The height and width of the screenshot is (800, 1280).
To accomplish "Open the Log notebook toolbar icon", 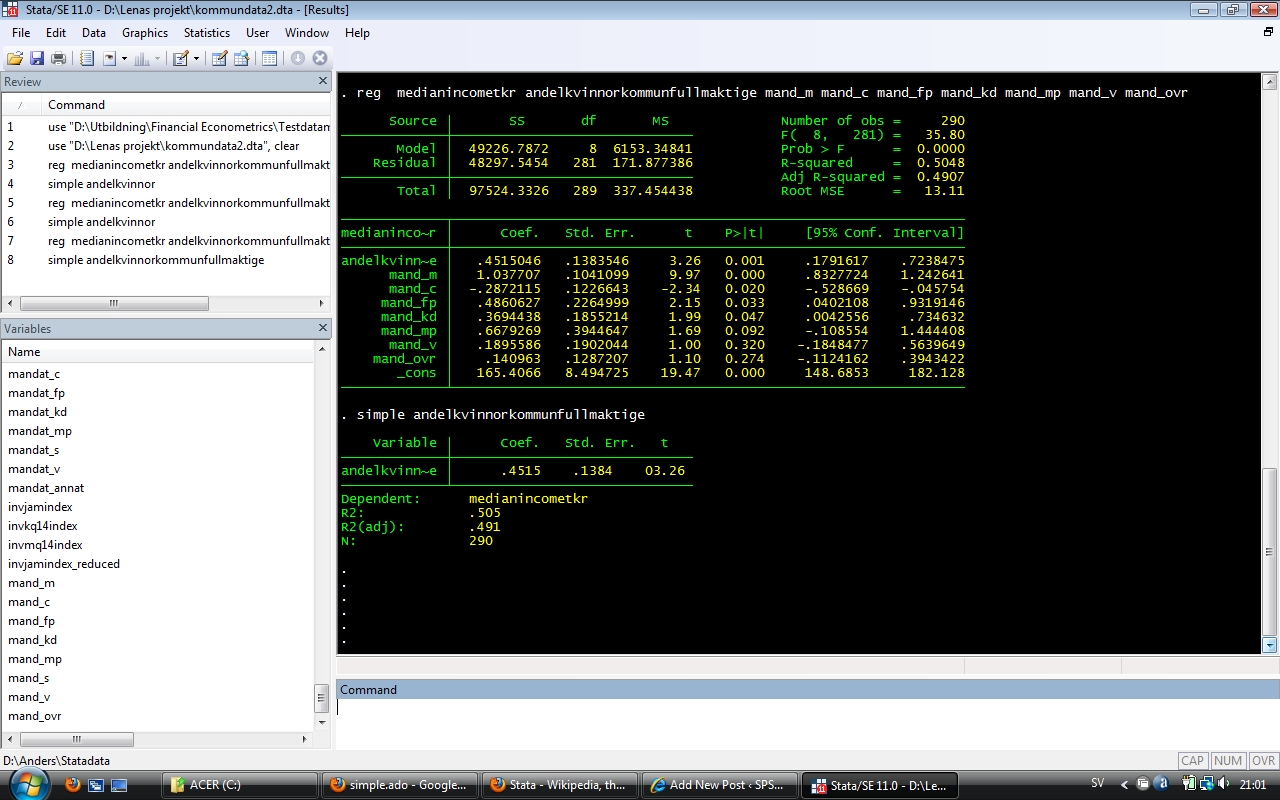I will (x=87, y=59).
